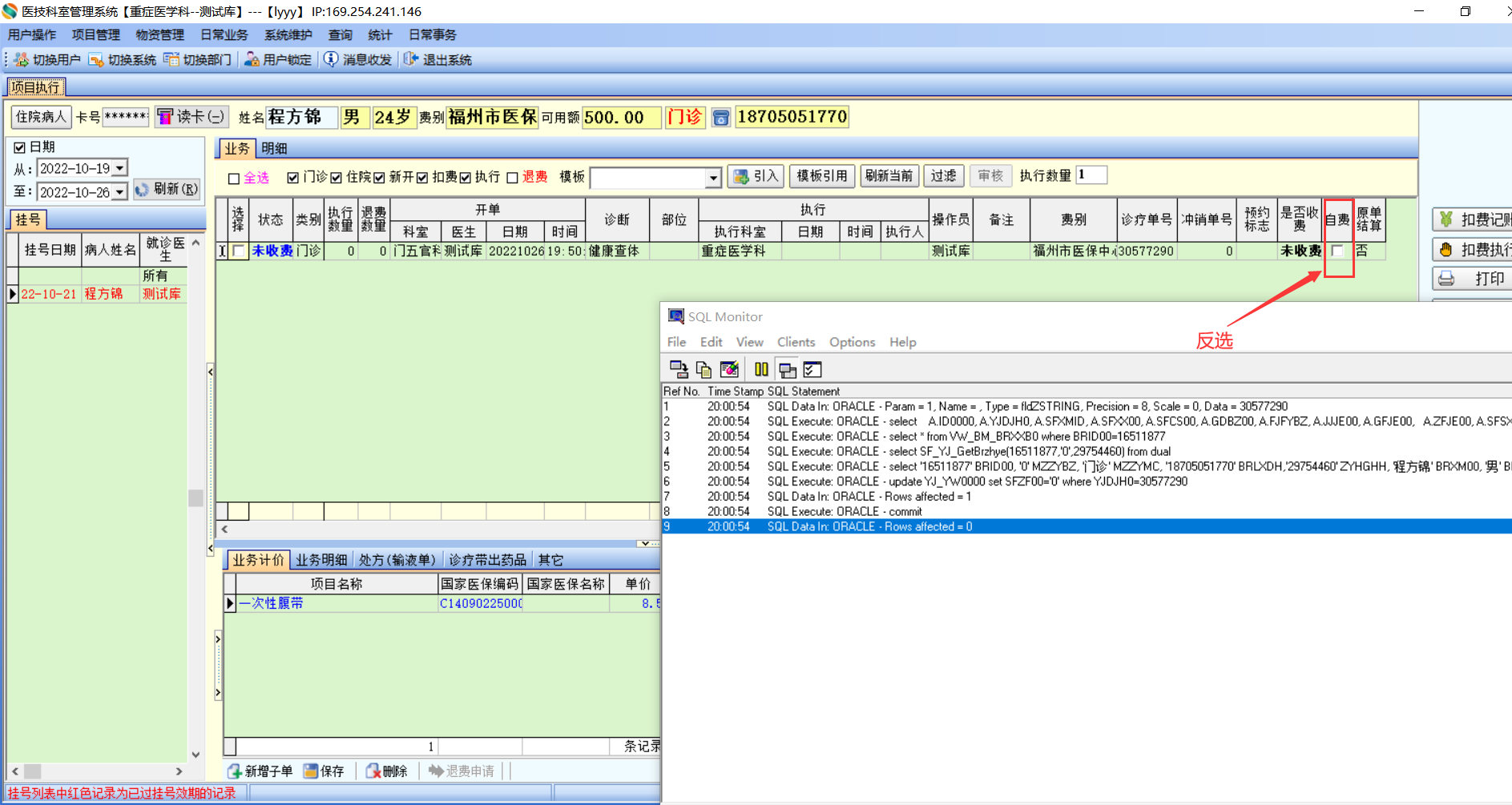Click SQL Monitor title bar app icon
The image size is (1512, 805).
click(676, 316)
